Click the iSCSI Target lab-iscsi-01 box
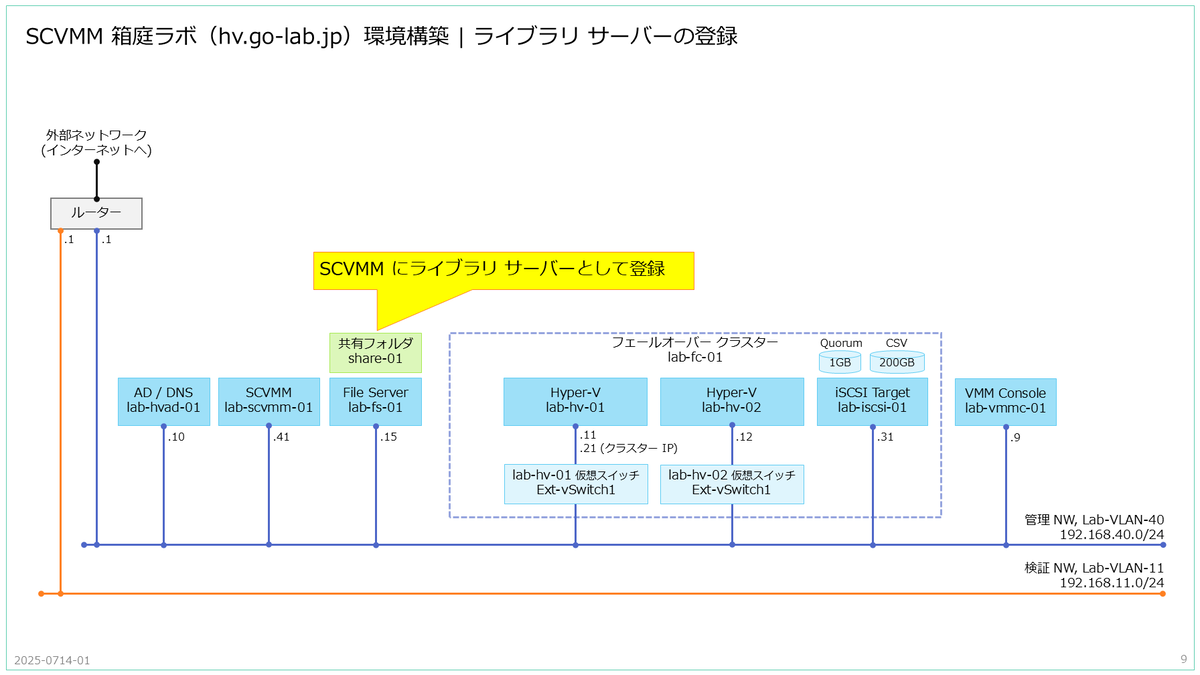 tap(873, 401)
